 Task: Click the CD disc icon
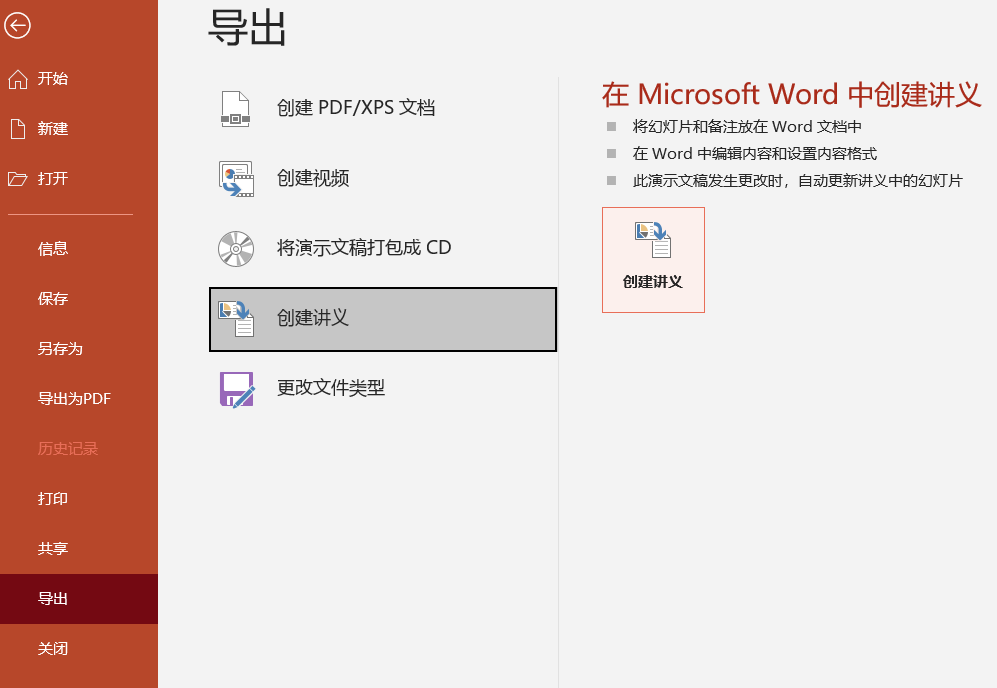236,248
